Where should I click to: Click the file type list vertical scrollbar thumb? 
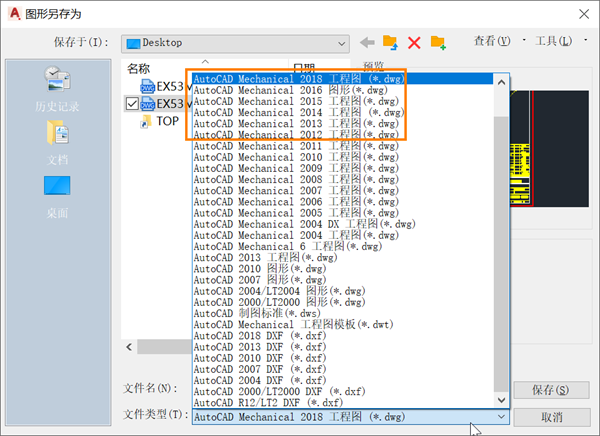501,254
